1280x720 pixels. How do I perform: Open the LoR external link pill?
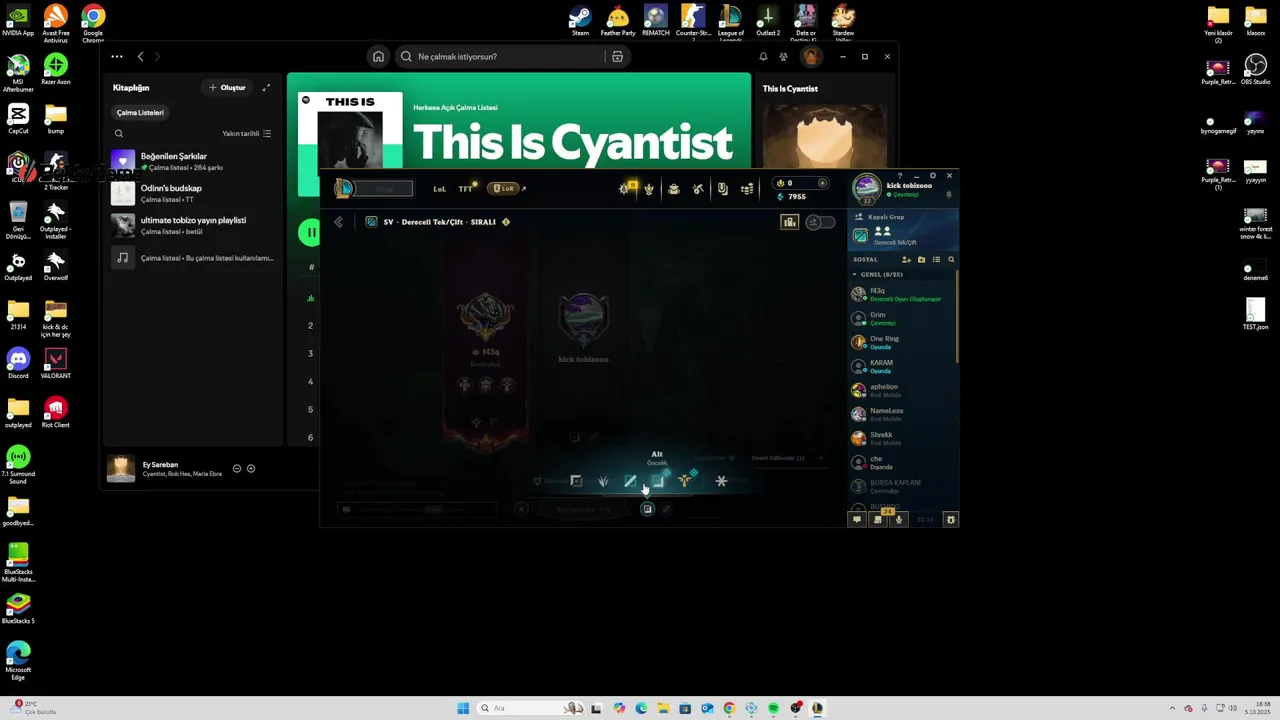tap(503, 188)
